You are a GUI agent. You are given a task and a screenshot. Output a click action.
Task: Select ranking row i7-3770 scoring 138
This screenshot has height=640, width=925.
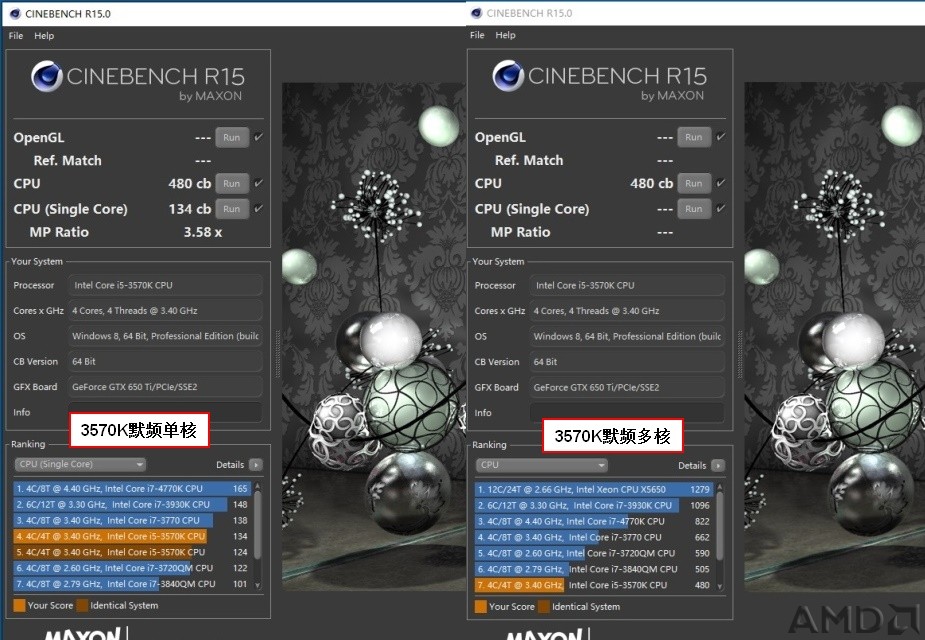click(x=133, y=520)
